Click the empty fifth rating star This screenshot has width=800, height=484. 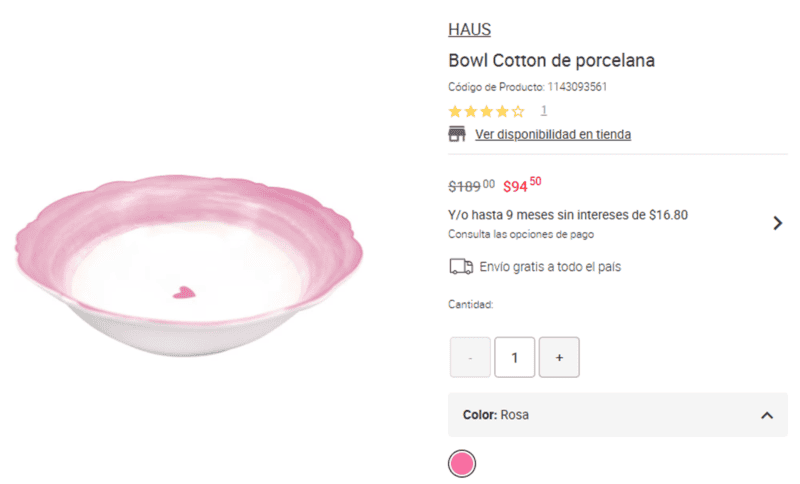(x=518, y=111)
